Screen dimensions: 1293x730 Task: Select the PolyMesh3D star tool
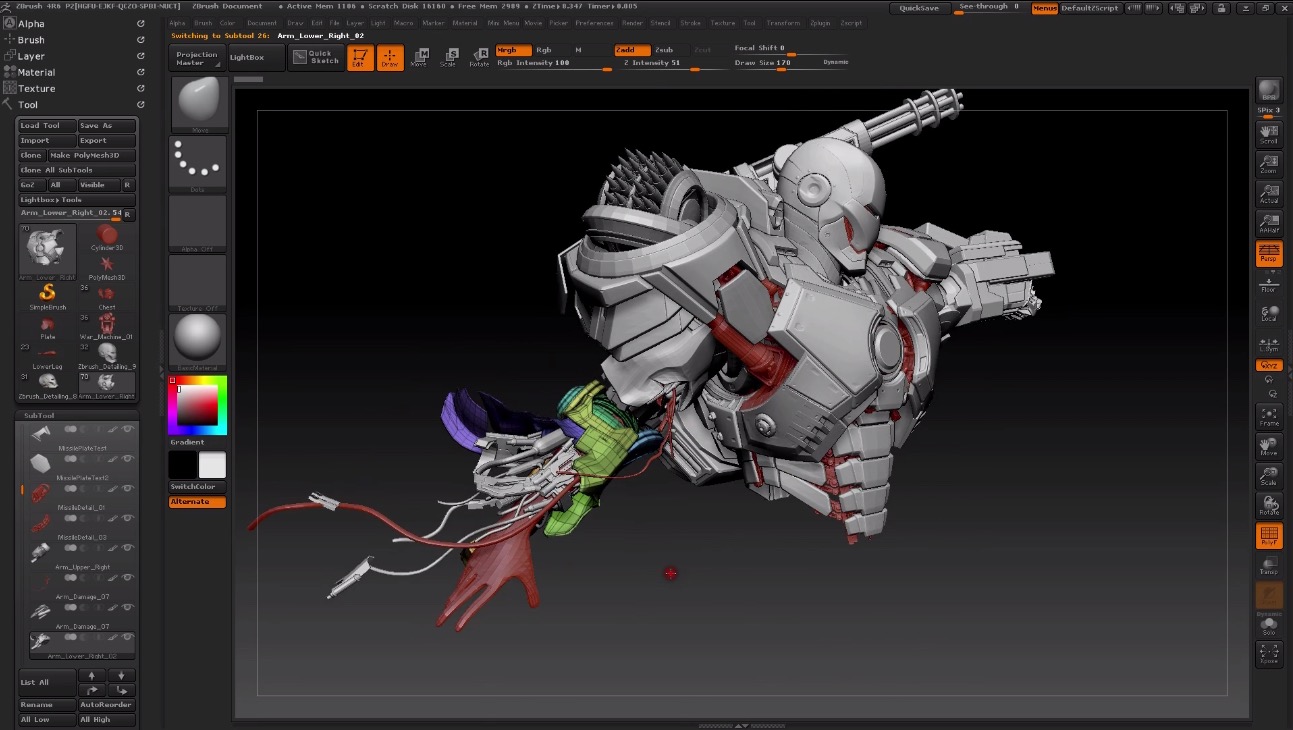tap(107, 266)
